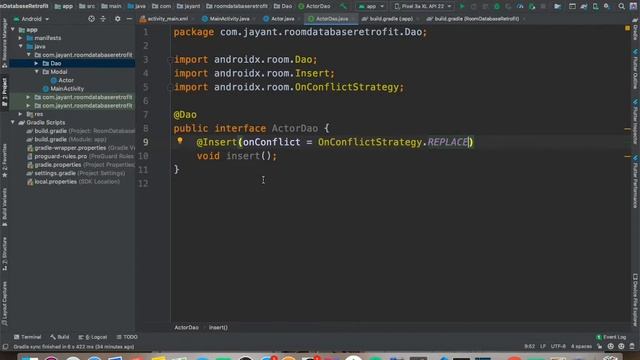Run the app with the green play icon
Screen dimensions: 640x360
pos(462,6)
